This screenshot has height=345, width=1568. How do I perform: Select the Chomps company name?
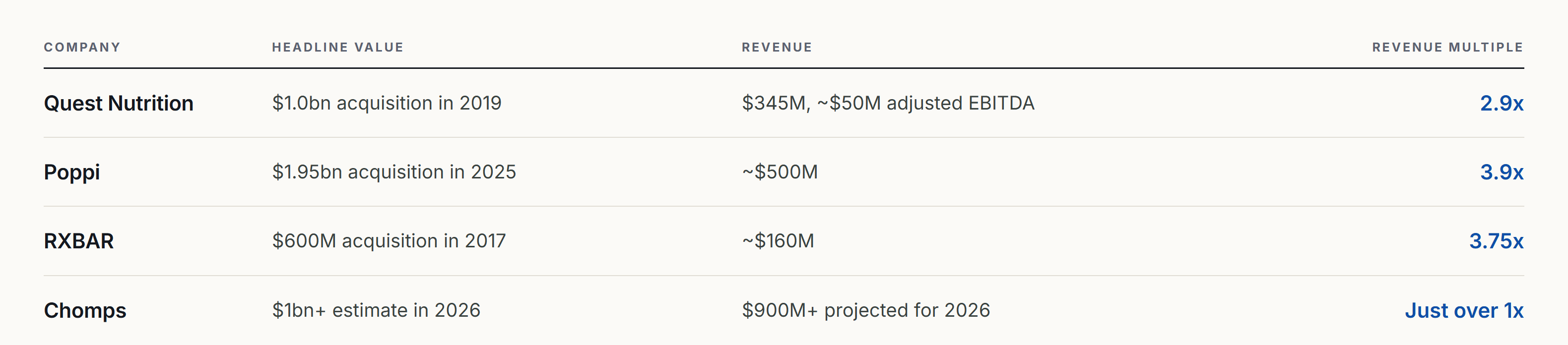[85, 311]
